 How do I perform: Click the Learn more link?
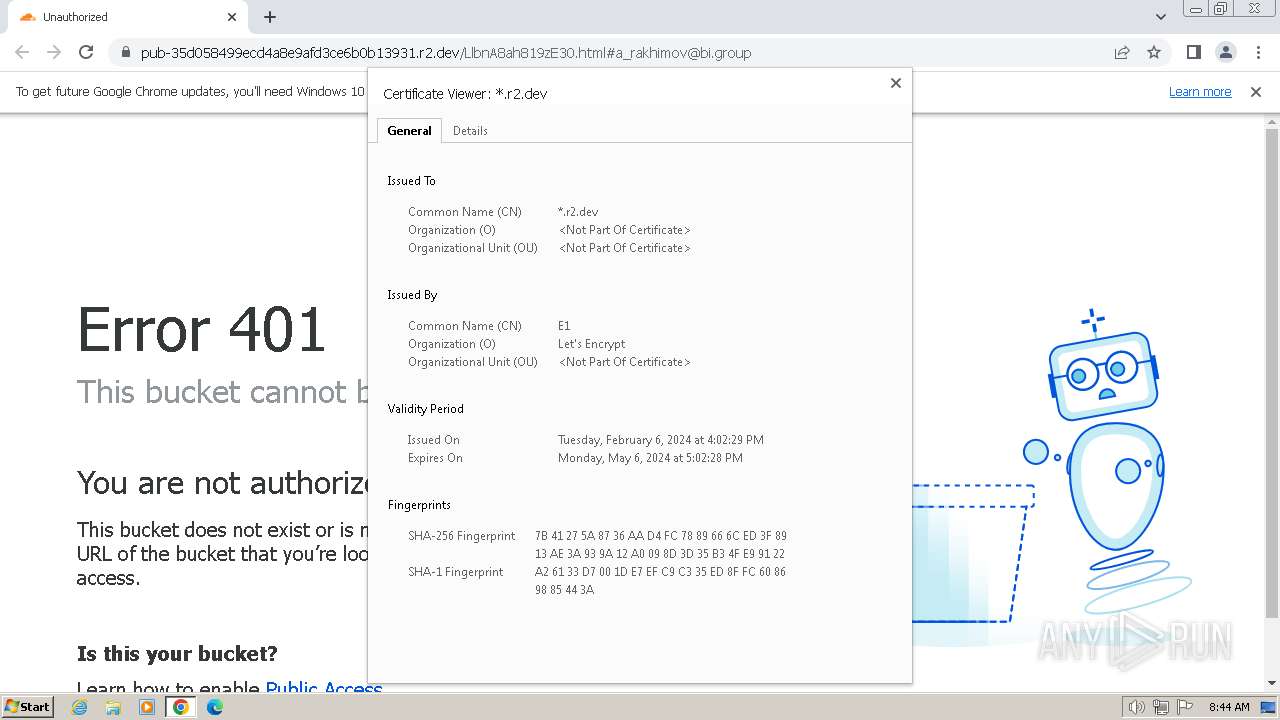pyautogui.click(x=1200, y=91)
